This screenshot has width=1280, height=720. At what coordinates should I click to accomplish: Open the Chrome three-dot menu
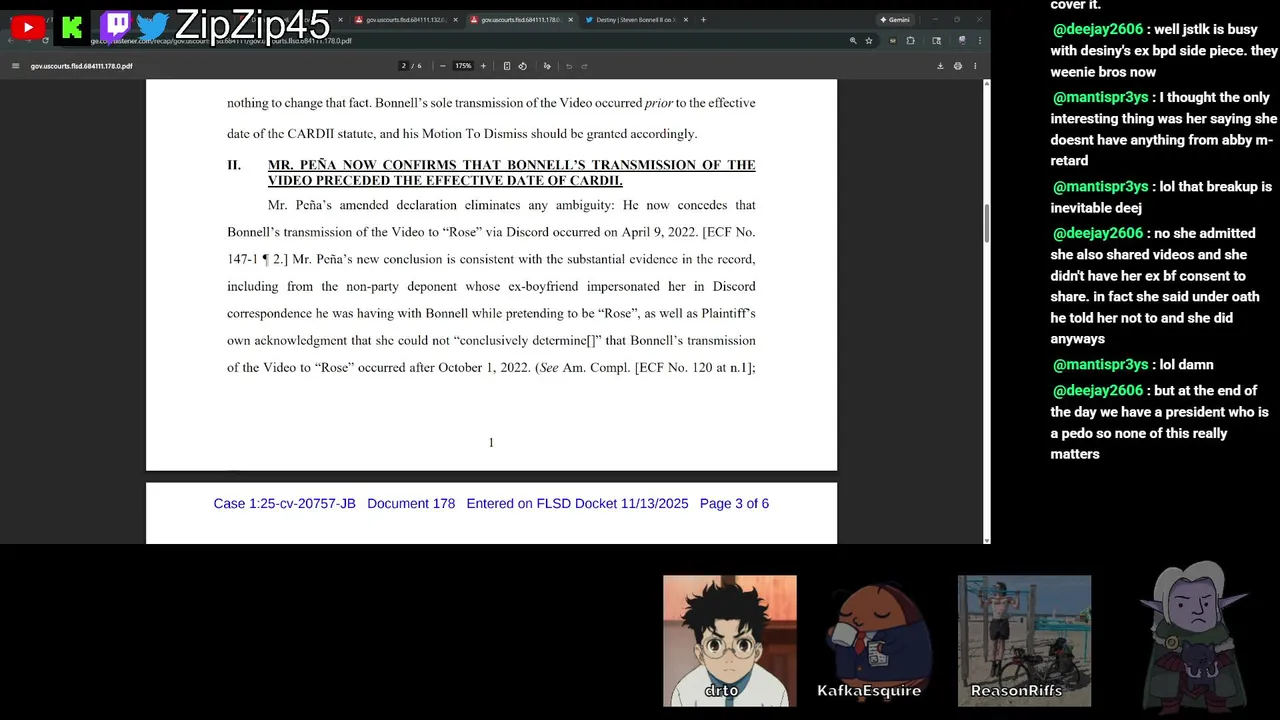point(980,41)
